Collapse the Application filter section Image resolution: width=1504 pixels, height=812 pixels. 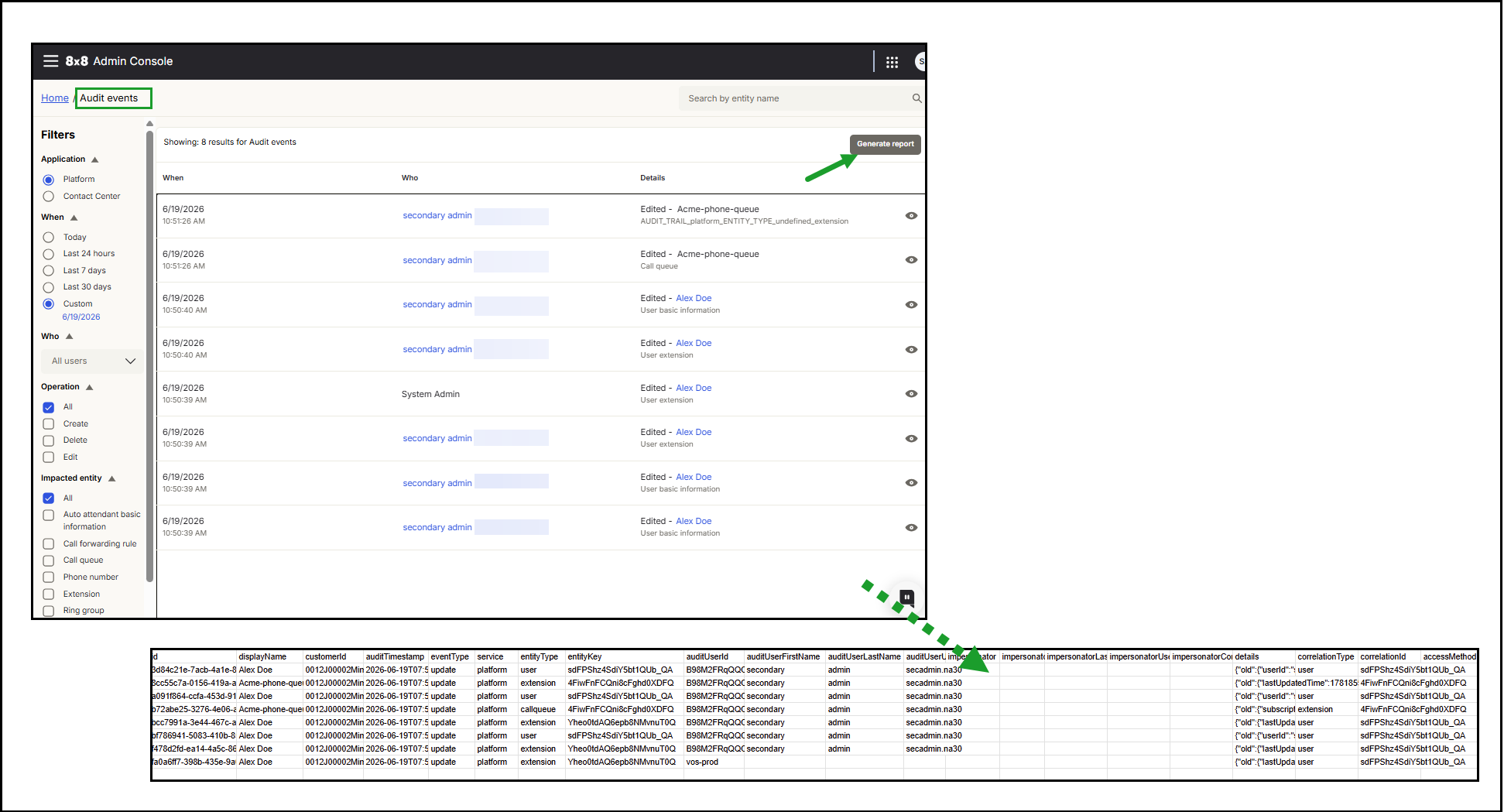click(x=95, y=159)
